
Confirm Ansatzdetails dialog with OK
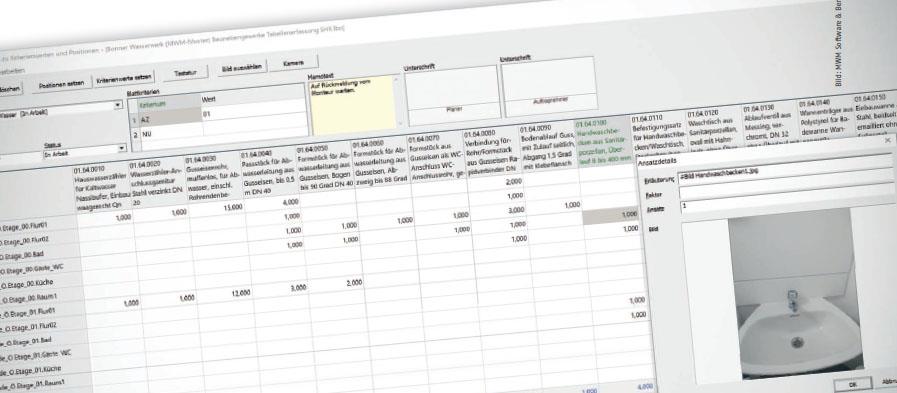coord(853,384)
